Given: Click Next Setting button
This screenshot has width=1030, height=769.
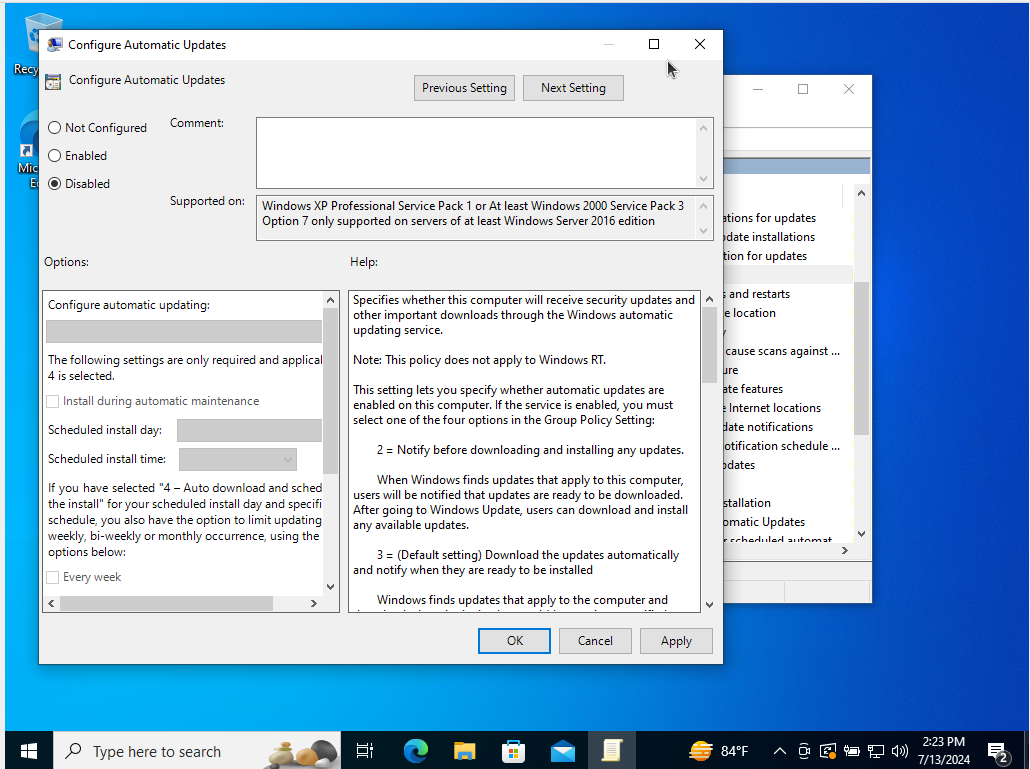Looking at the screenshot, I should pos(573,88).
